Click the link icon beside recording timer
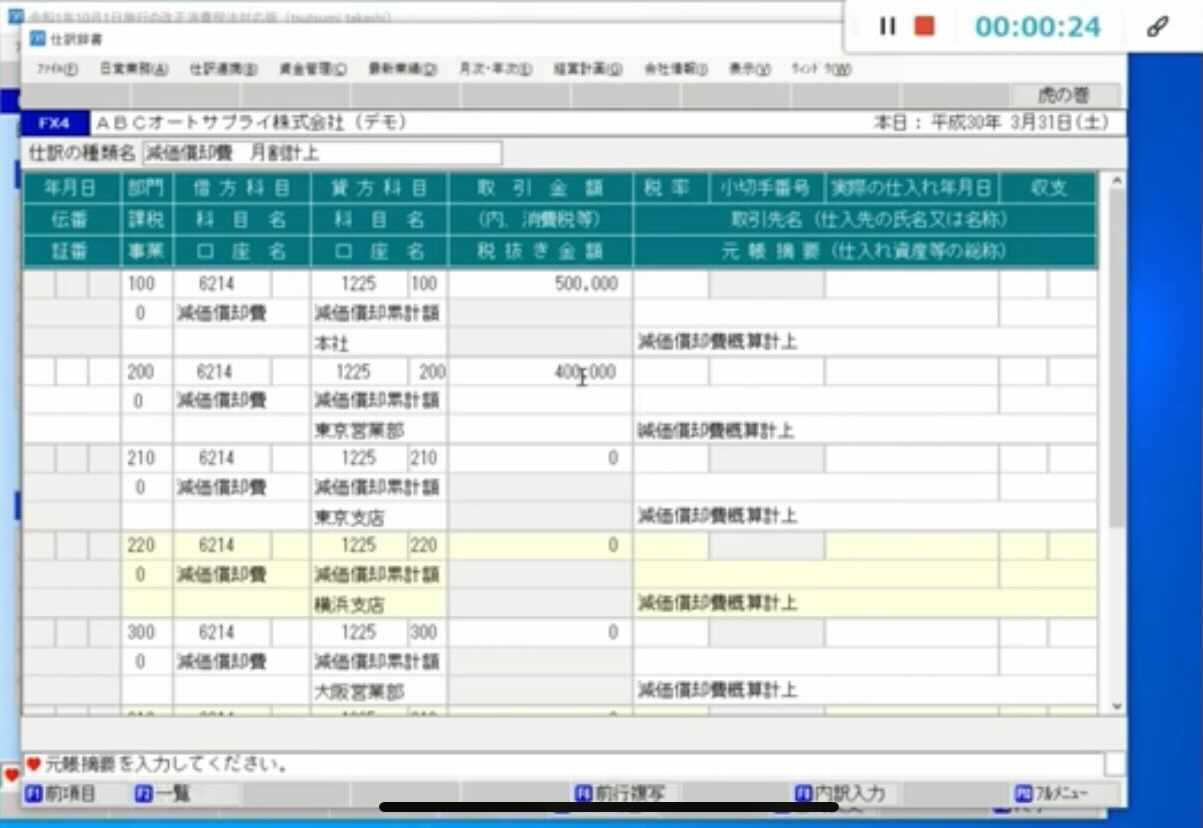The image size is (1203, 828). (1157, 27)
